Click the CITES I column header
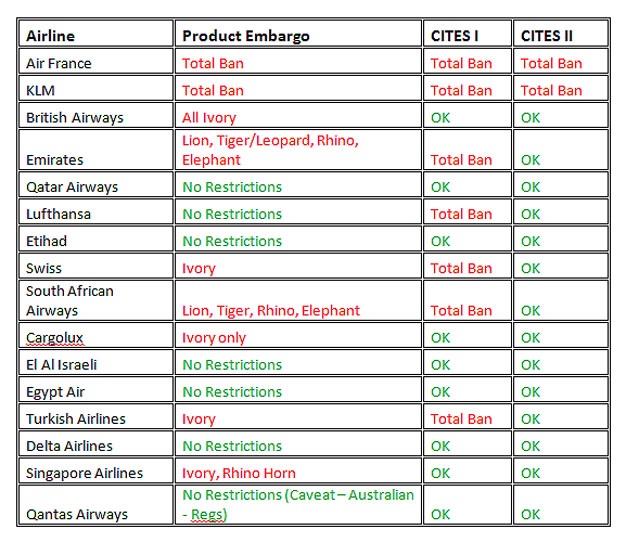The height and width of the screenshot is (542, 626). point(467,34)
